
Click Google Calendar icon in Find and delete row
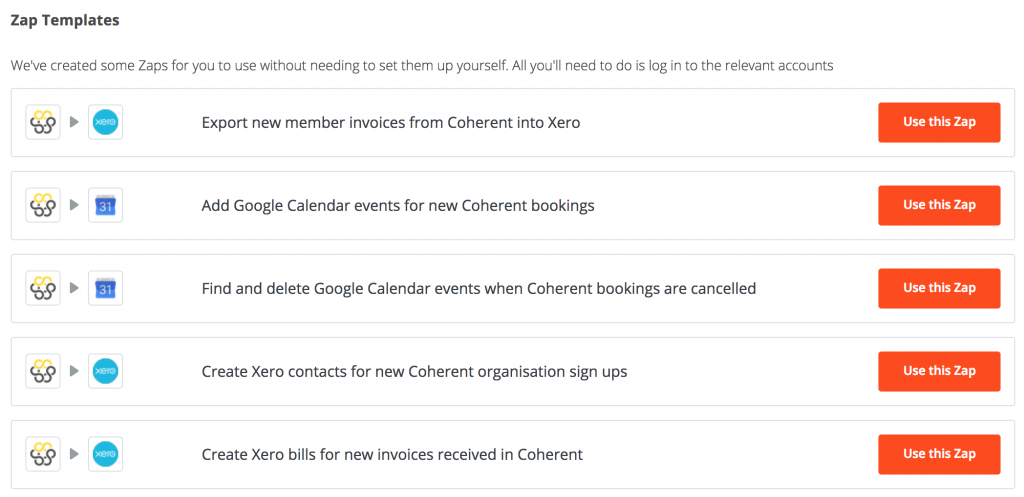point(105,288)
